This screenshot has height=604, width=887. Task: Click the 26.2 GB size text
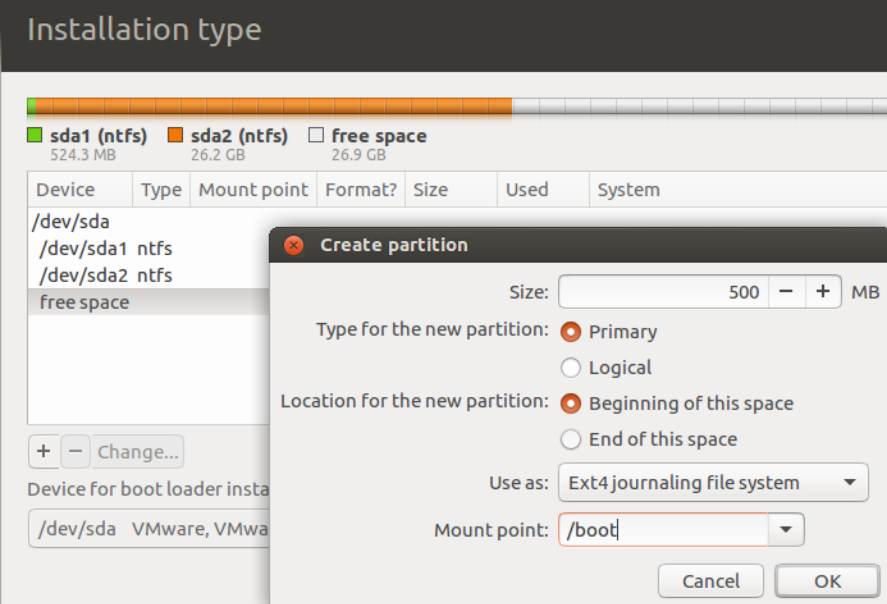point(218,155)
